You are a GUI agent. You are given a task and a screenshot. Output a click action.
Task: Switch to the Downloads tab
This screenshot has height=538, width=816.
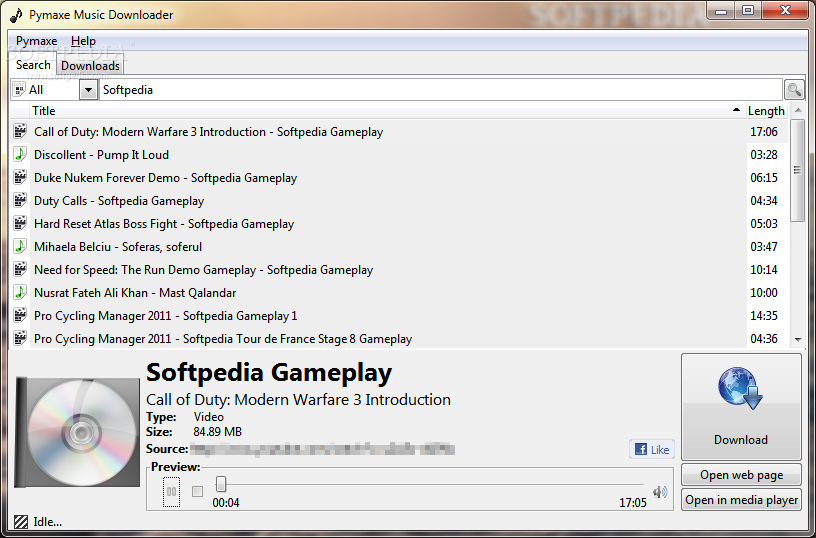(90, 66)
